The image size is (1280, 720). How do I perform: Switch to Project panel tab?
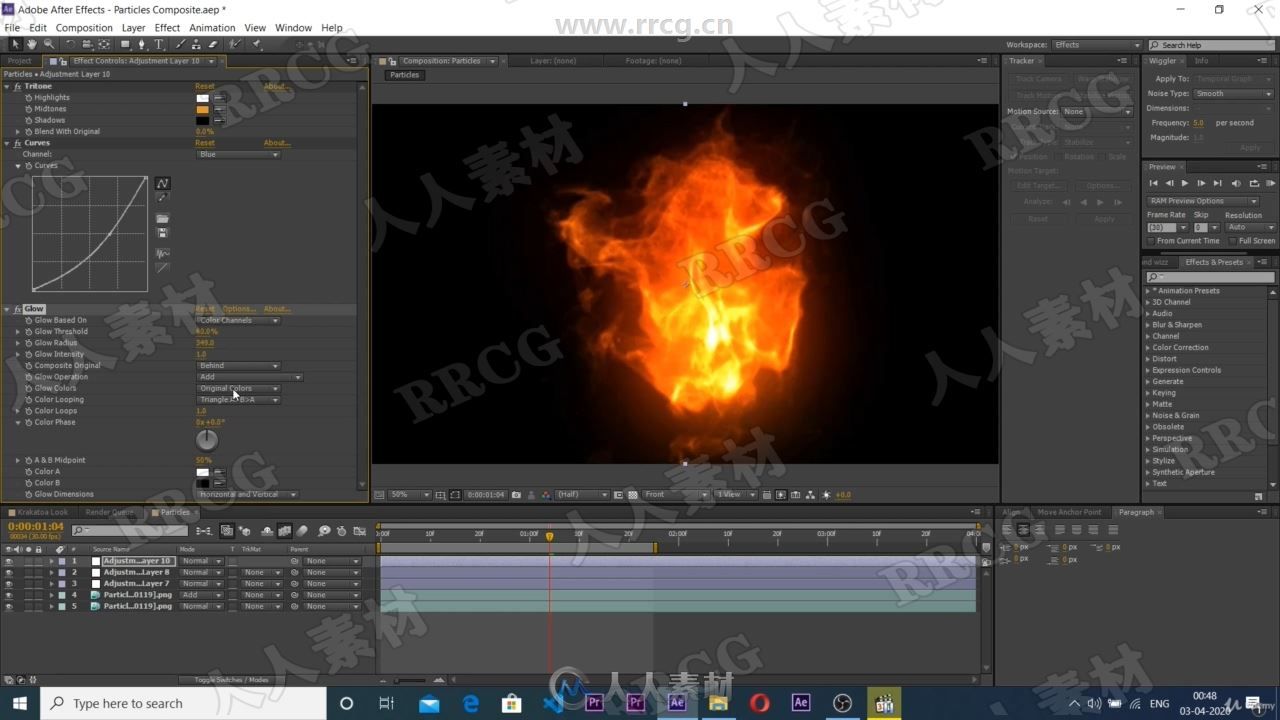click(x=19, y=61)
